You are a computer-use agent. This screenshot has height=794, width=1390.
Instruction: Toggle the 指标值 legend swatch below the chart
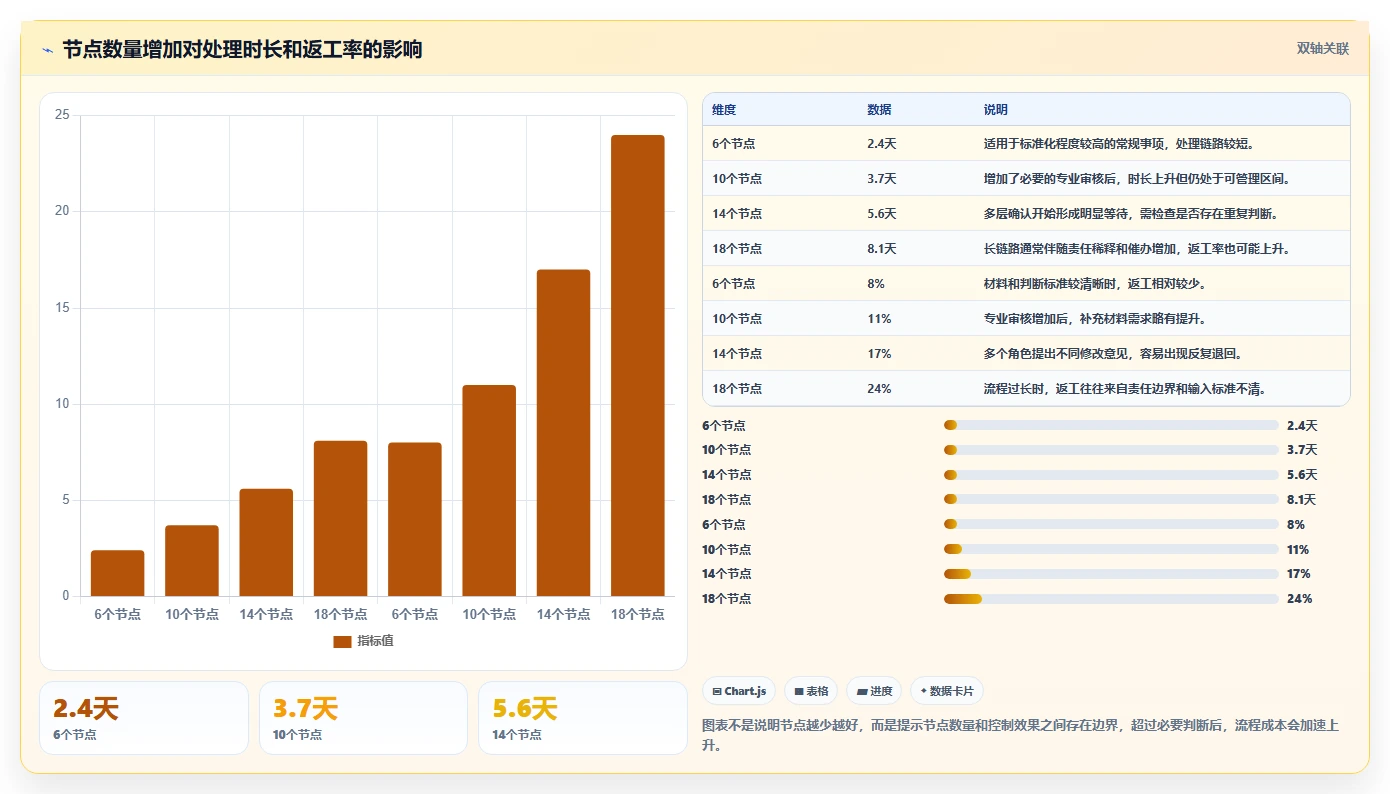coord(342,641)
